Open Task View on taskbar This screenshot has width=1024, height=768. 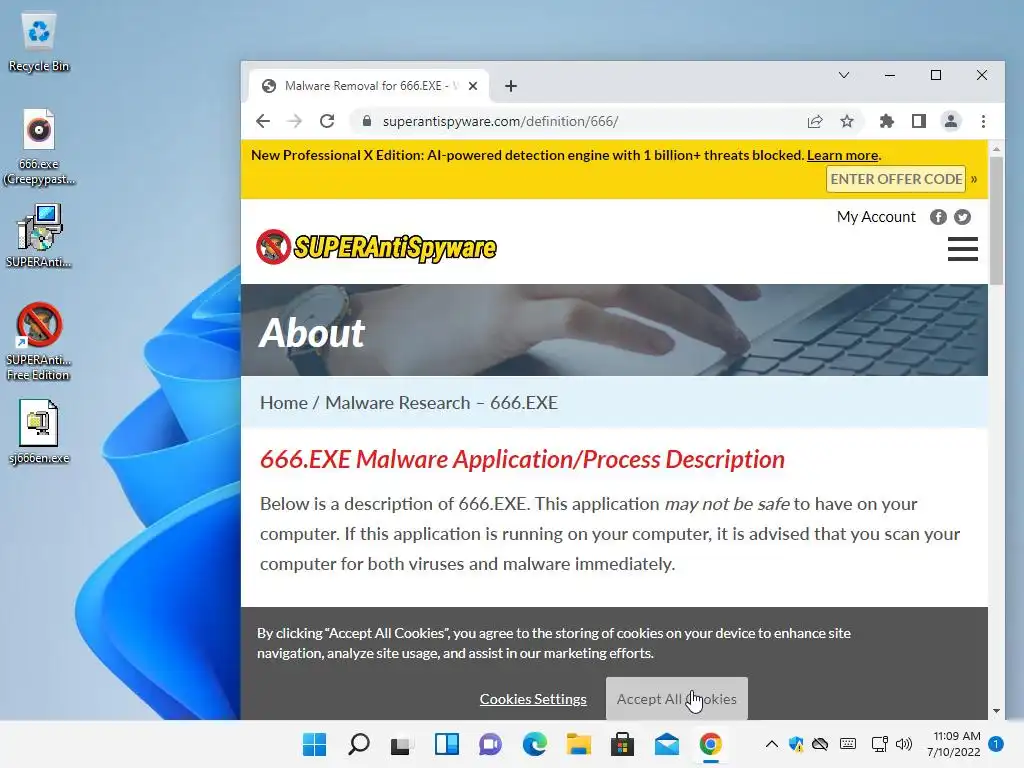coord(401,744)
